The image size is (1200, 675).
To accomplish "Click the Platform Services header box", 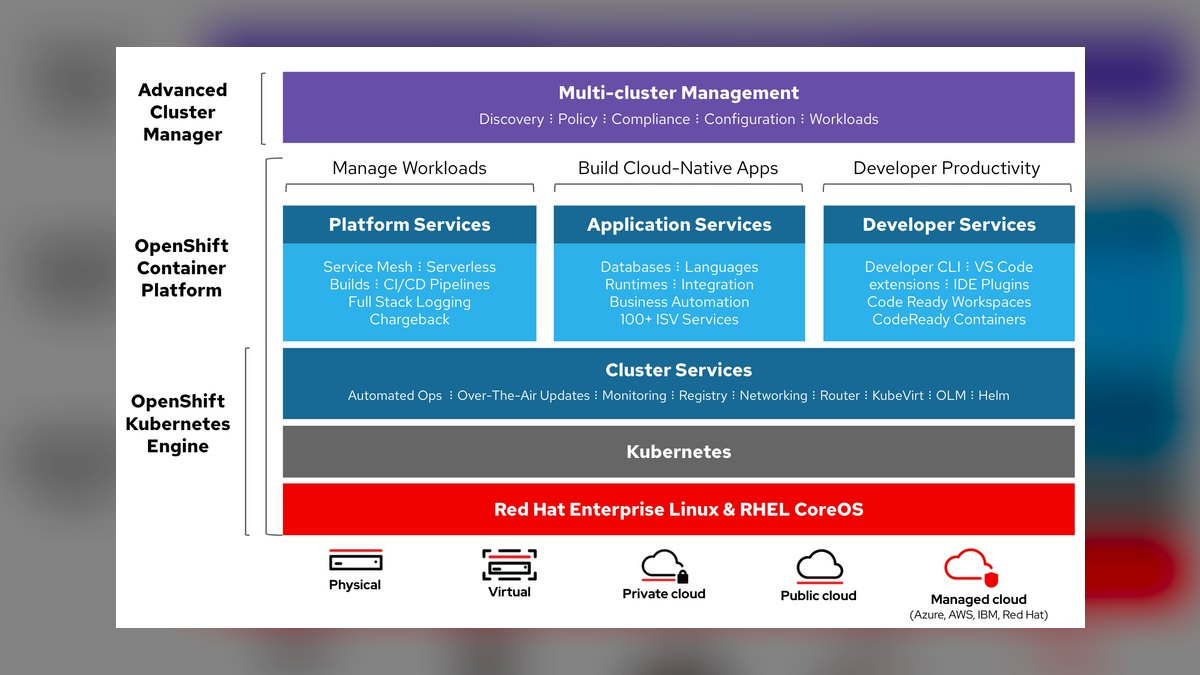I will point(410,224).
